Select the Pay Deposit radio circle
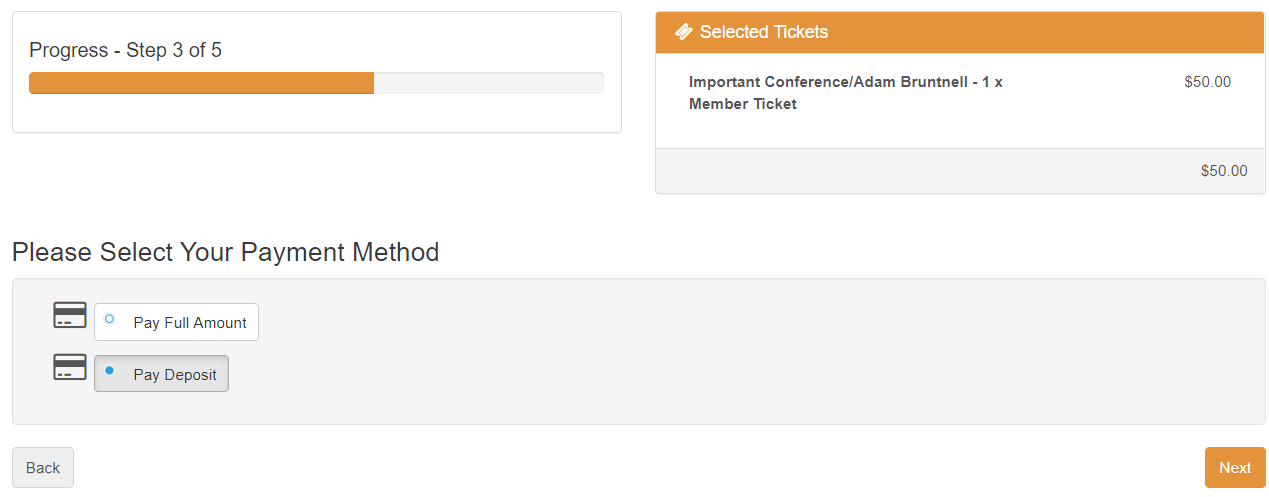Screen dimensions: 1269x497 110,371
